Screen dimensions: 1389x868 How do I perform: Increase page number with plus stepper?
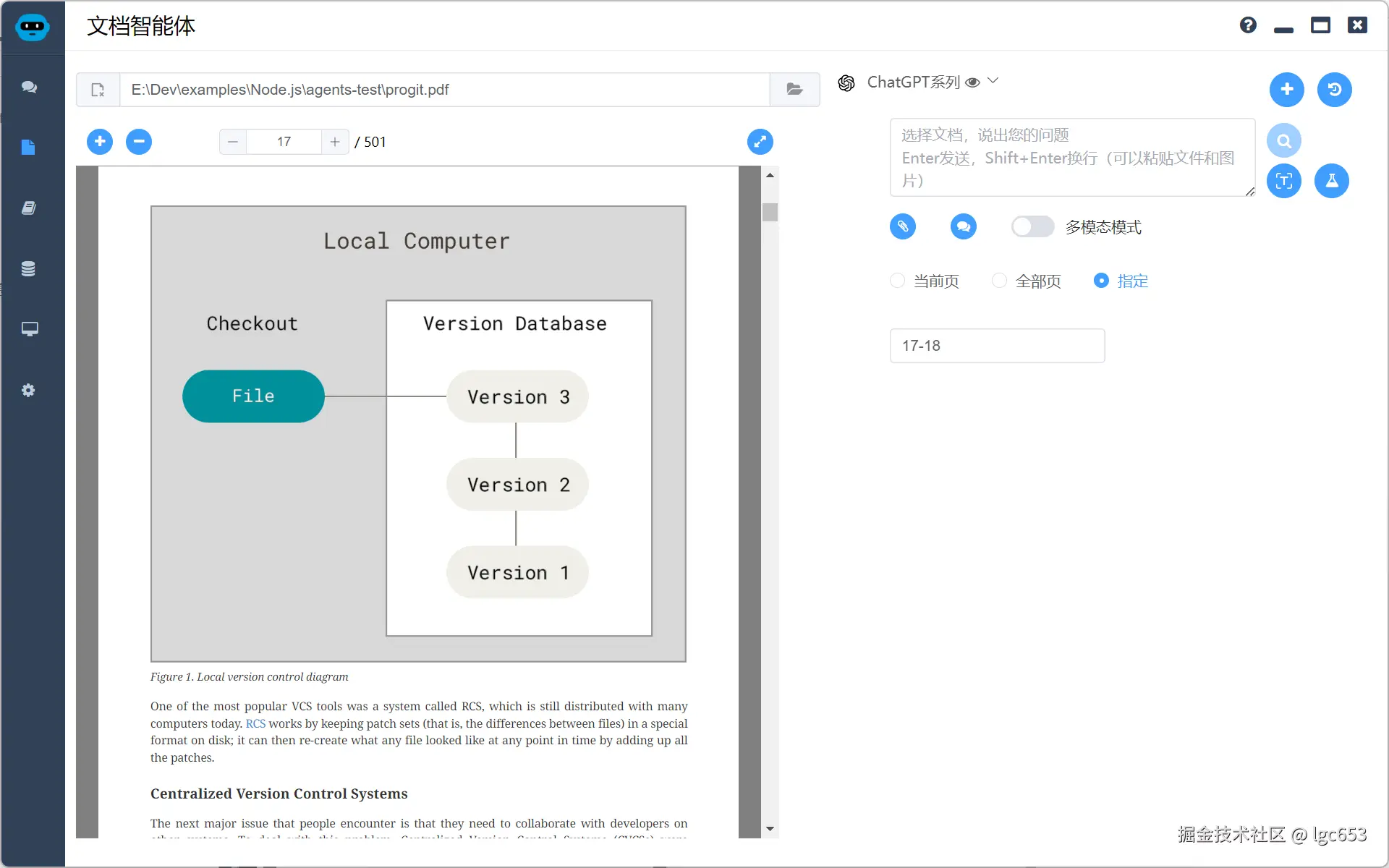coord(335,142)
